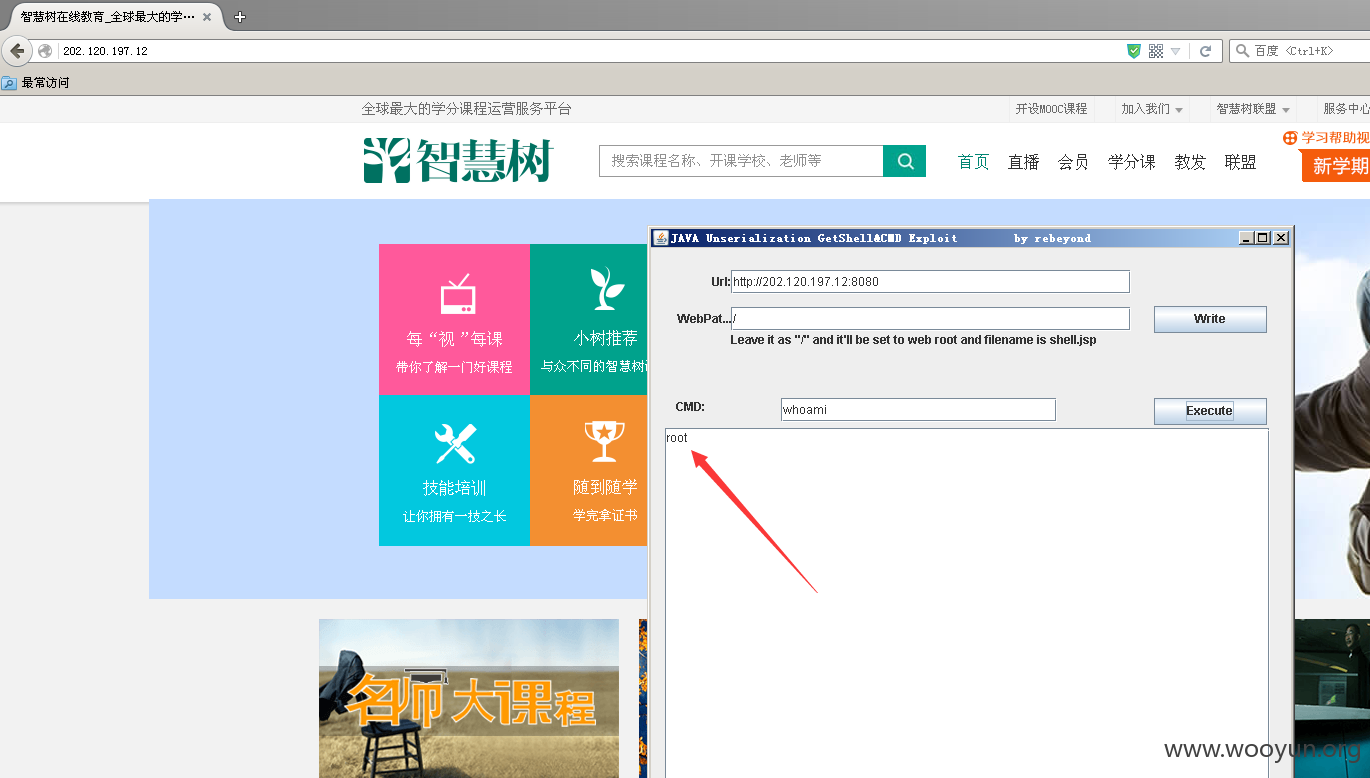Click the Baidu search magnifier icon

(1243, 51)
